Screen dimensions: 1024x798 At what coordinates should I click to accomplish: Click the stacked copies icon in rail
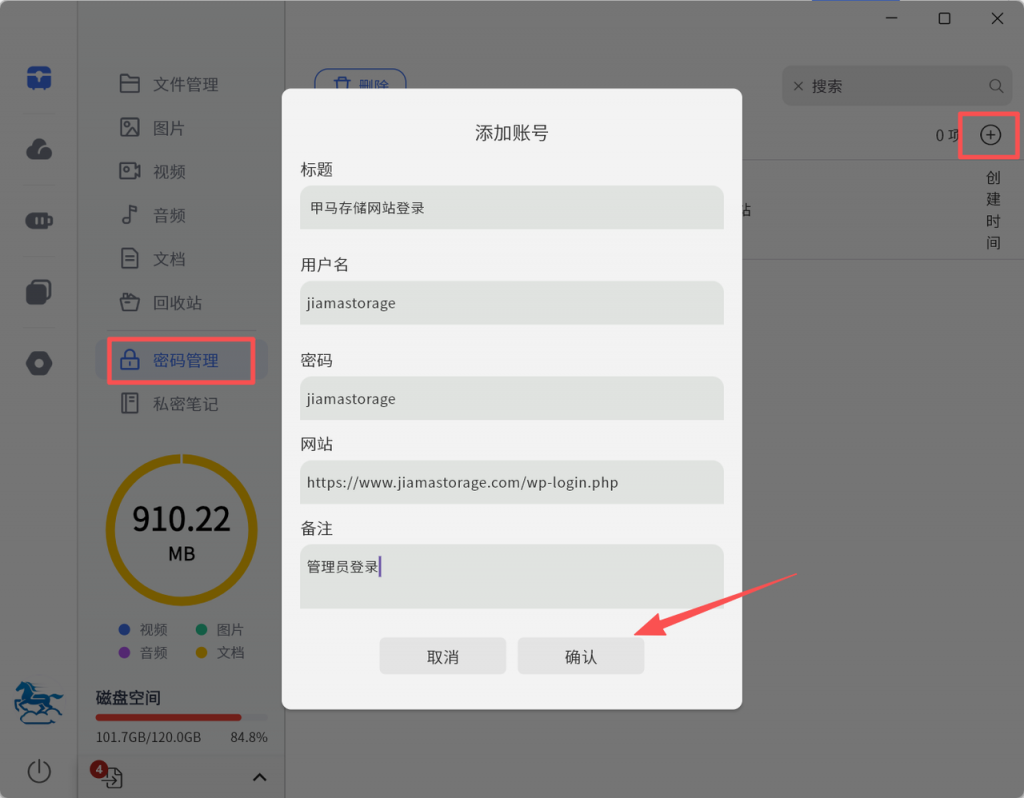(x=39, y=292)
